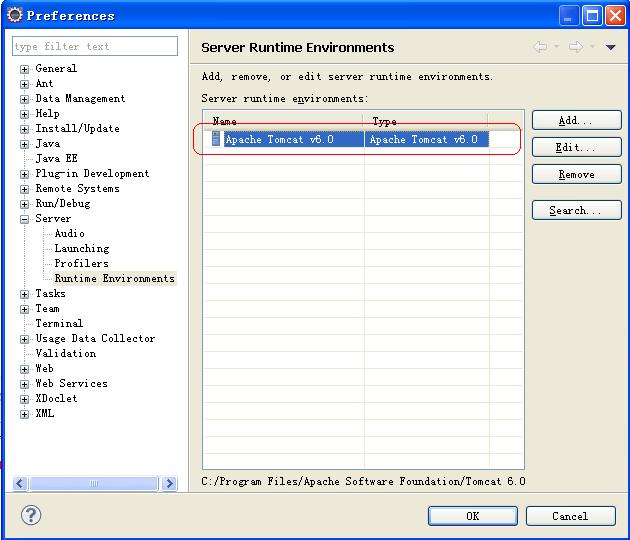The height and width of the screenshot is (540, 630).
Task: Expand the Remote Systems node
Action: coord(25,189)
